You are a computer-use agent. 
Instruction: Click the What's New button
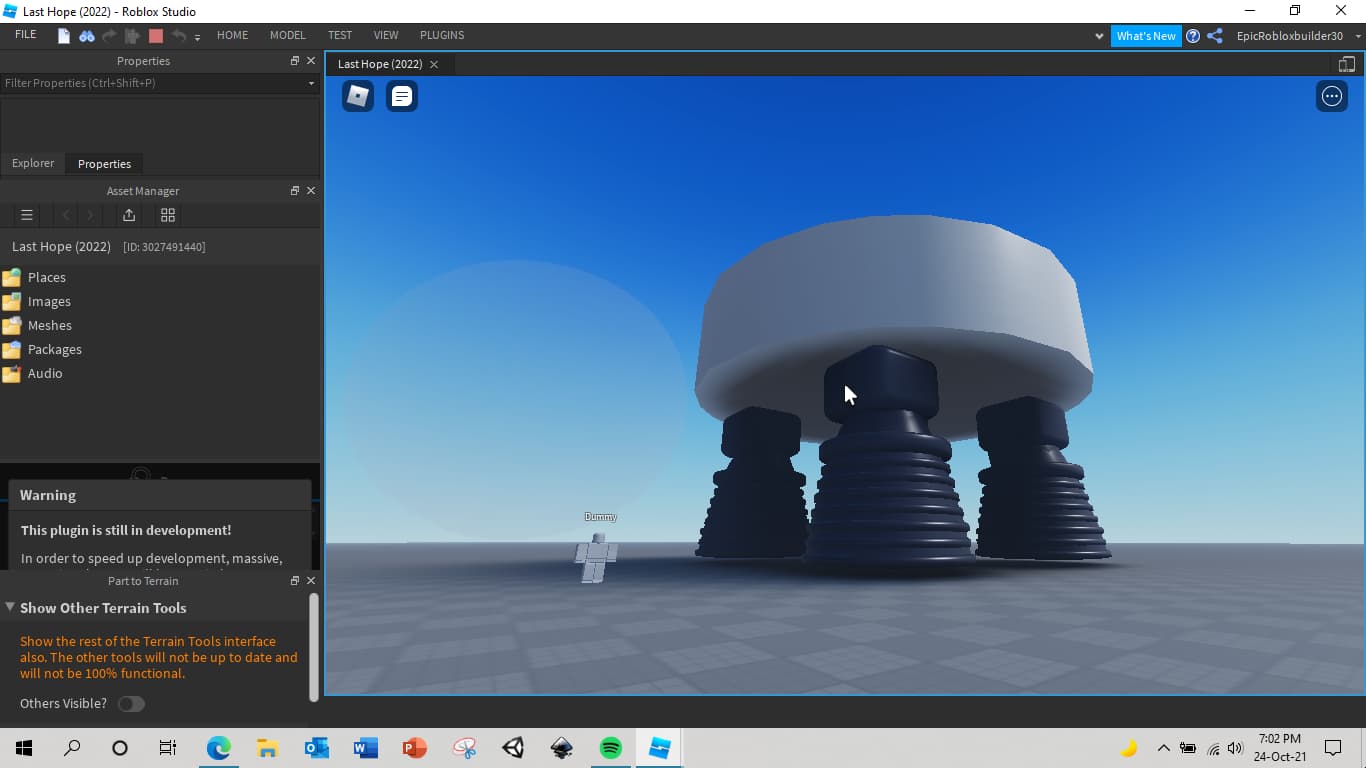[x=1146, y=36]
